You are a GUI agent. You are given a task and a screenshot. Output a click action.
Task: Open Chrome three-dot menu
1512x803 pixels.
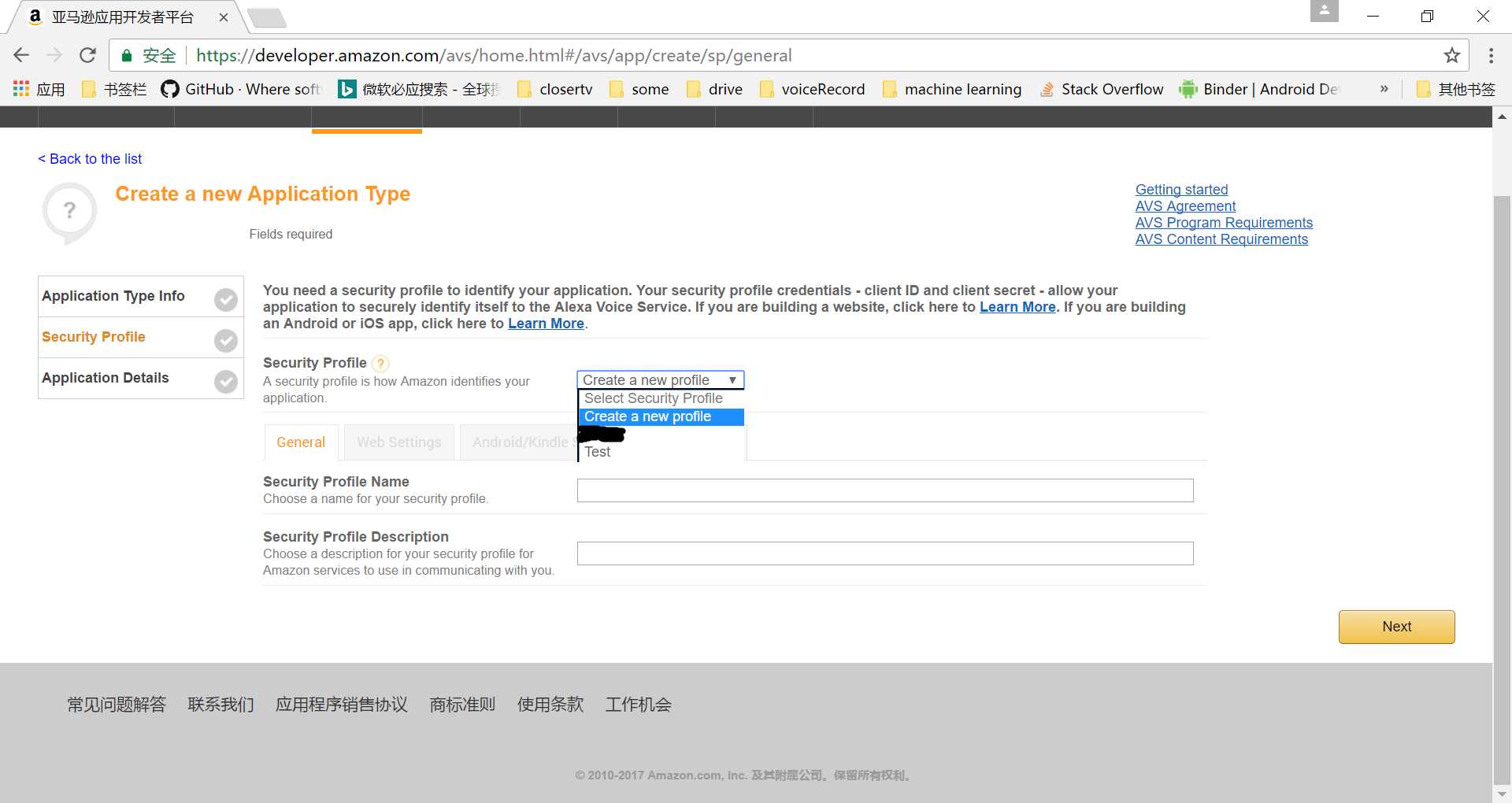pos(1491,55)
